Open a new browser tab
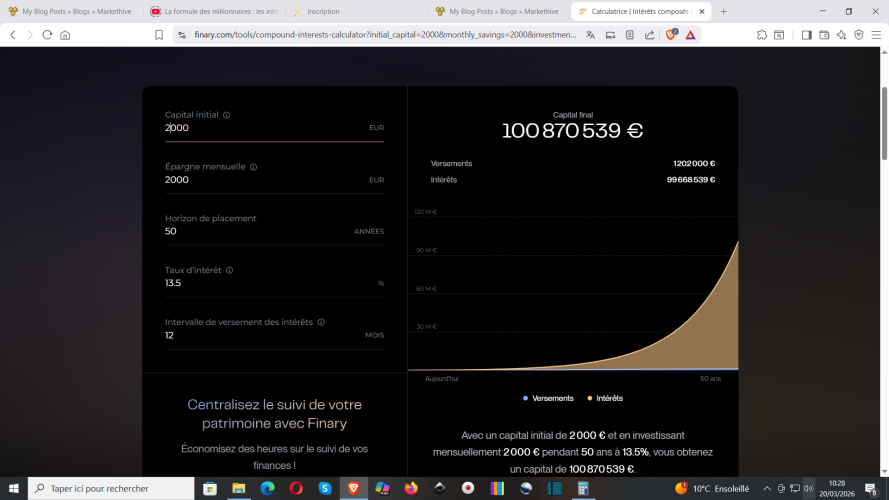The width and height of the screenshot is (889, 500). coord(724,11)
